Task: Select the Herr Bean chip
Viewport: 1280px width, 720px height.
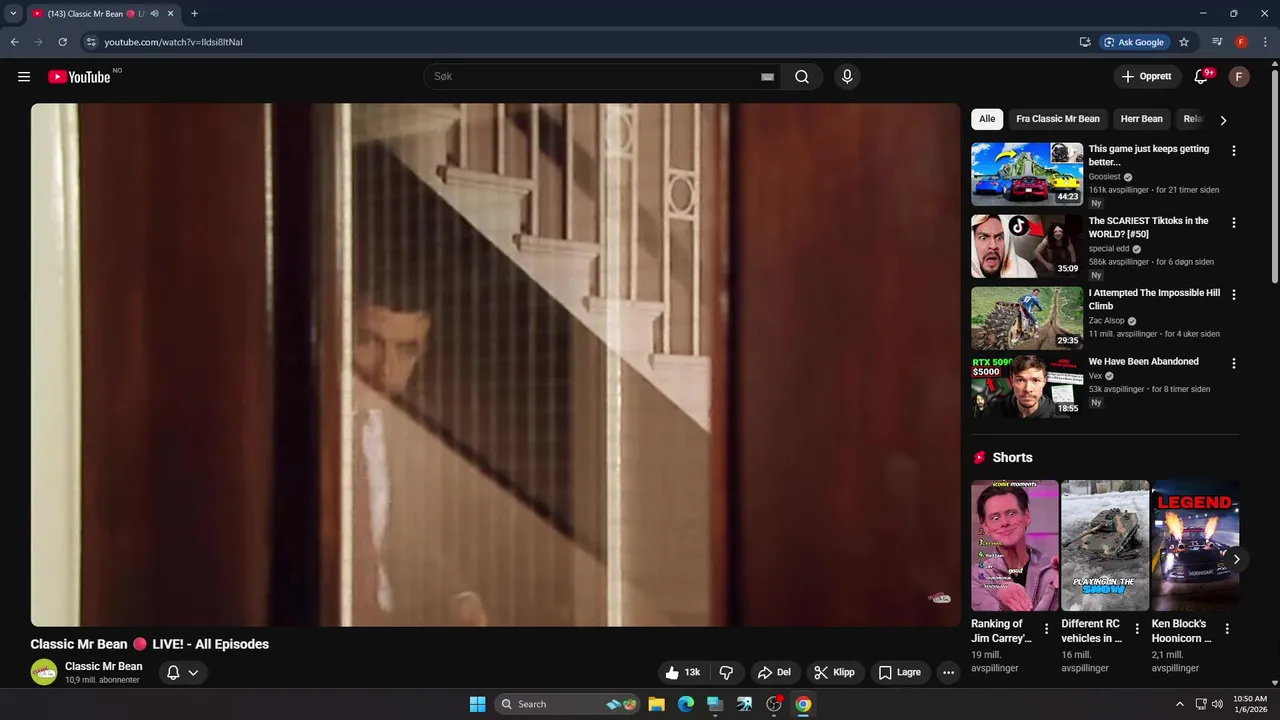Action: [1142, 119]
